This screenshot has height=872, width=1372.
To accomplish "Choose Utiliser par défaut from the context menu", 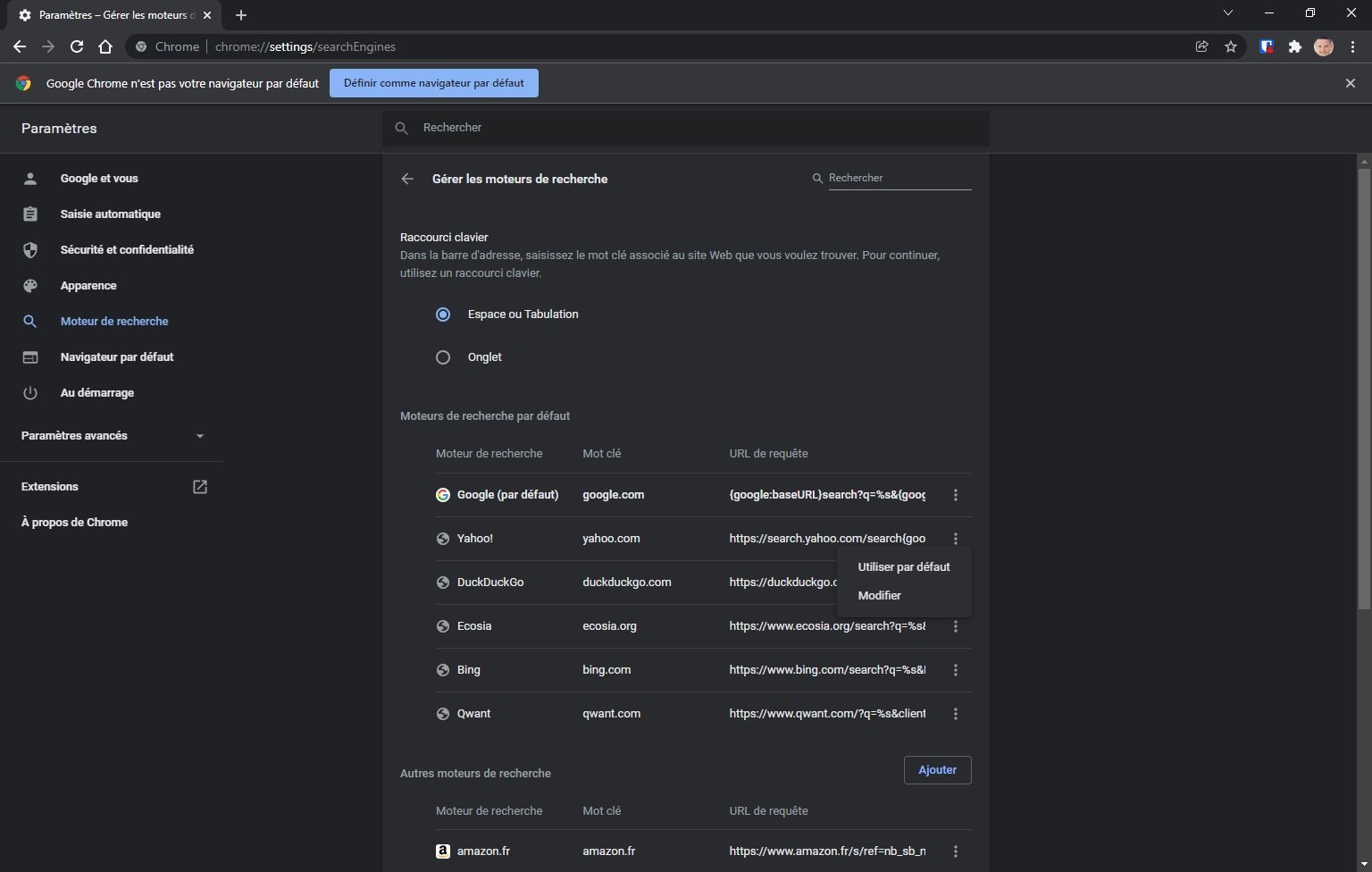I will point(904,567).
